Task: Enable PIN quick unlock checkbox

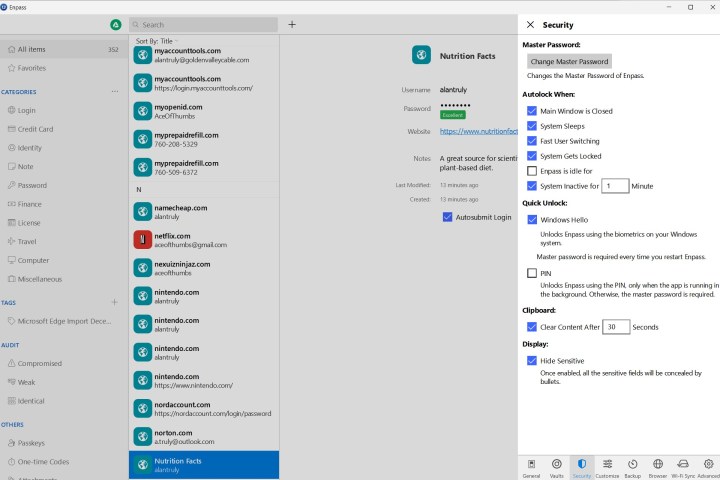Action: [x=532, y=273]
